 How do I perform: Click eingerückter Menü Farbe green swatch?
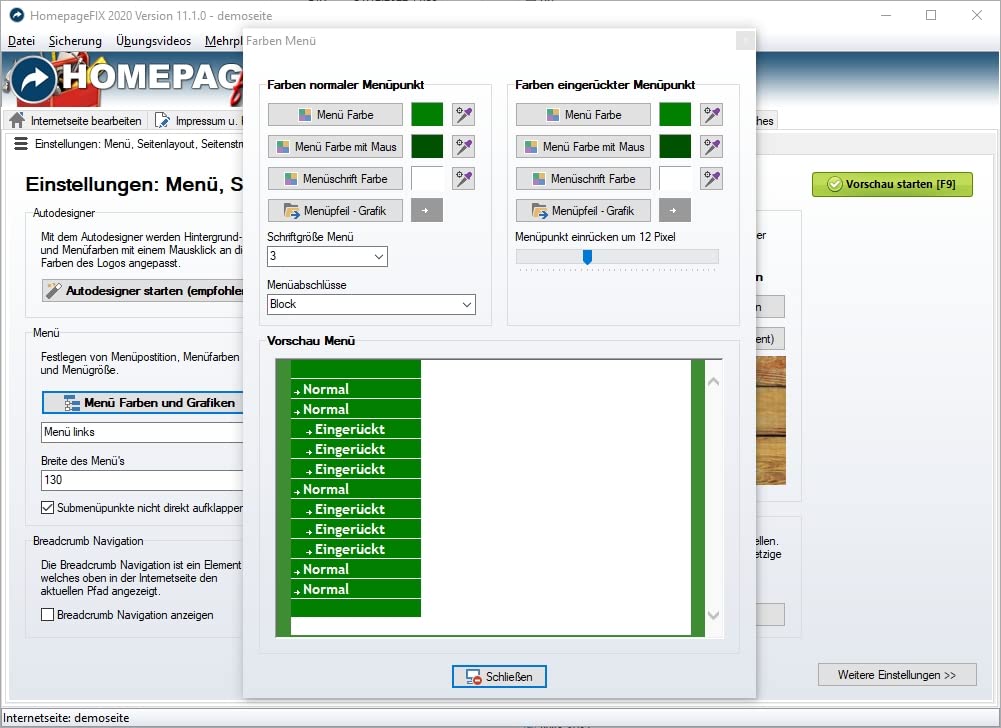[674, 115]
